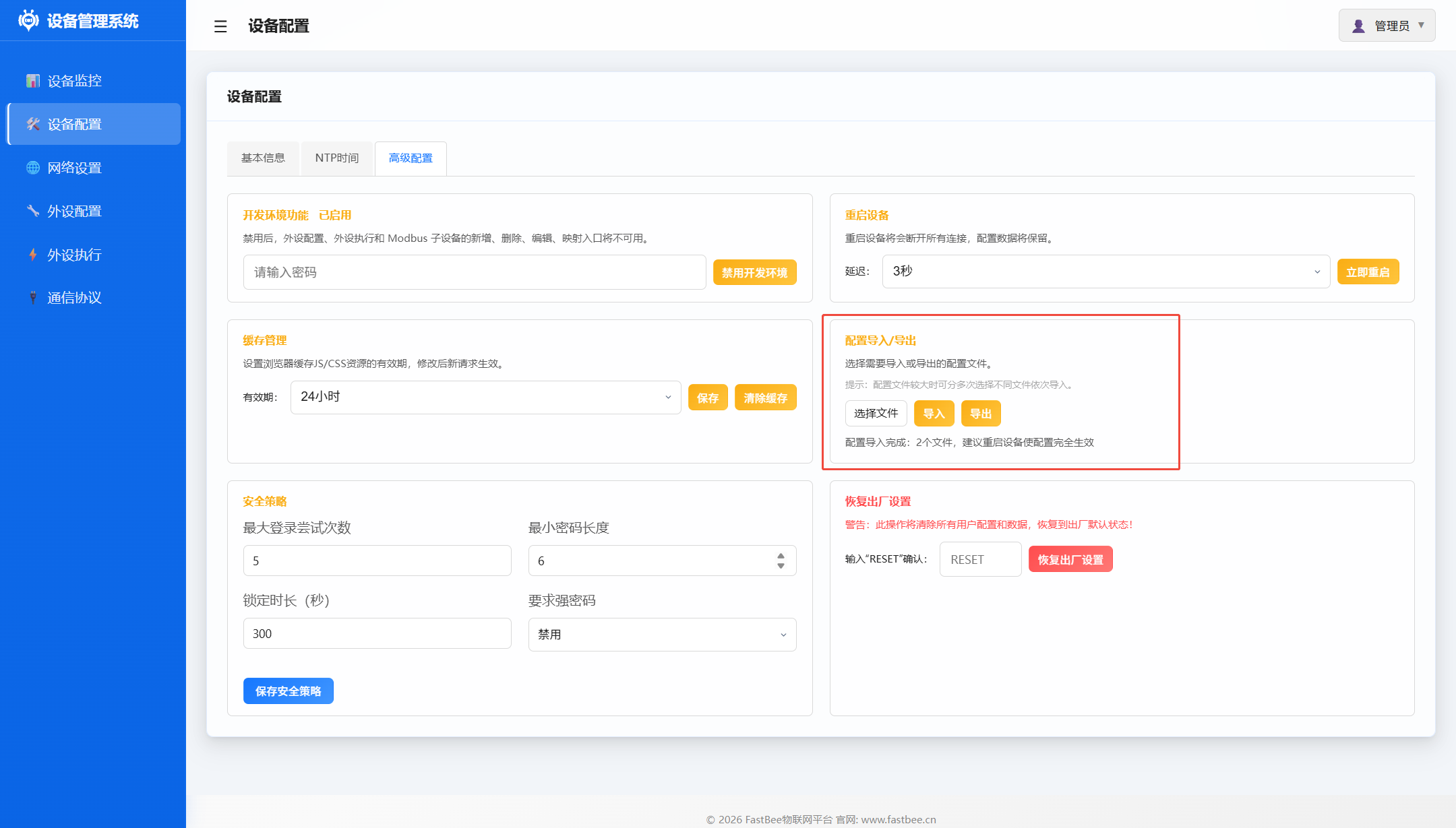Click the 开发环境功能 heading
Viewport: 1456px width, 828px height.
coord(276,215)
